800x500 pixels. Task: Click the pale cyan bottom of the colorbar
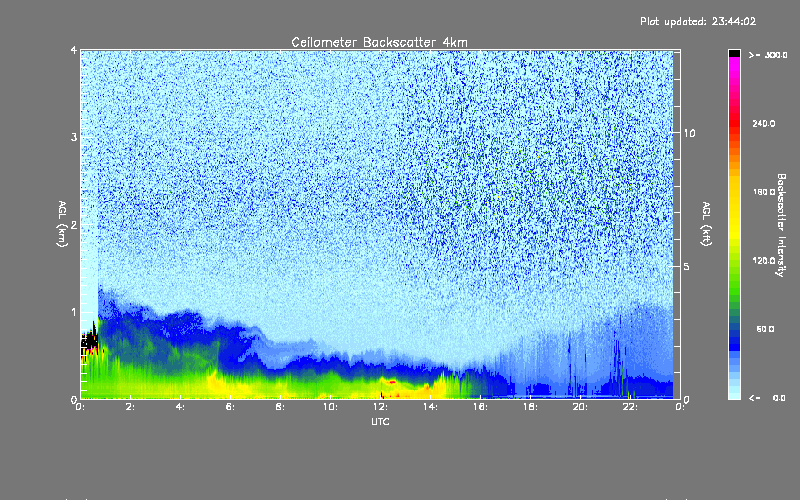(x=734, y=392)
